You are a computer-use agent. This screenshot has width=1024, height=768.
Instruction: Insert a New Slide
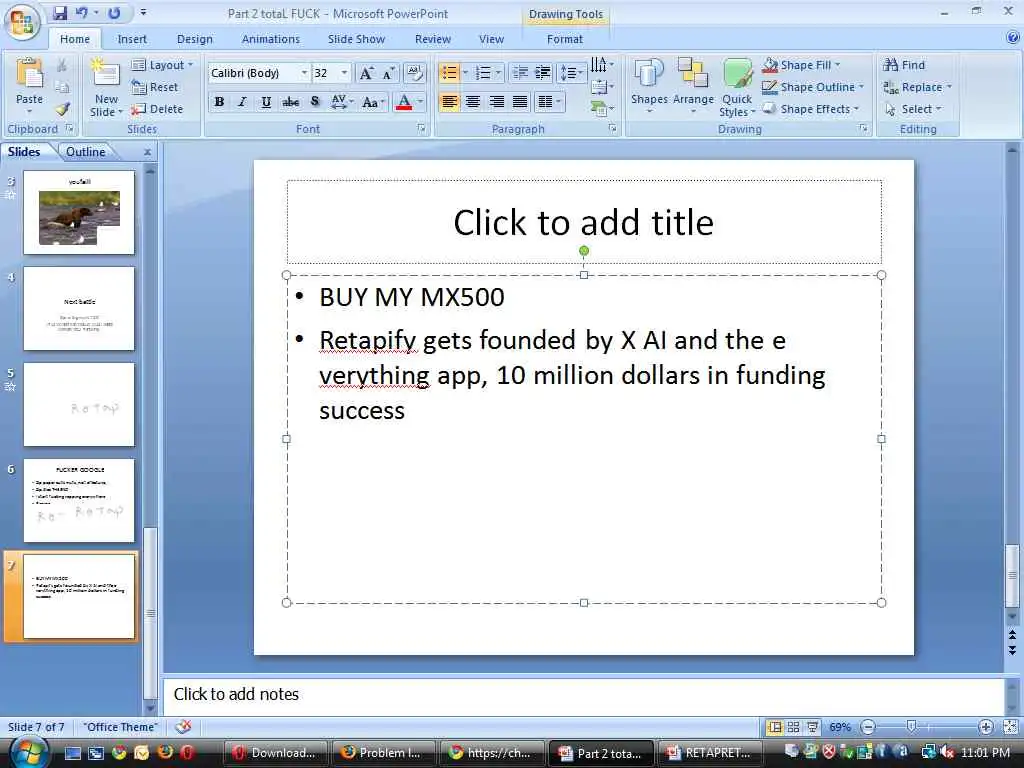(106, 88)
